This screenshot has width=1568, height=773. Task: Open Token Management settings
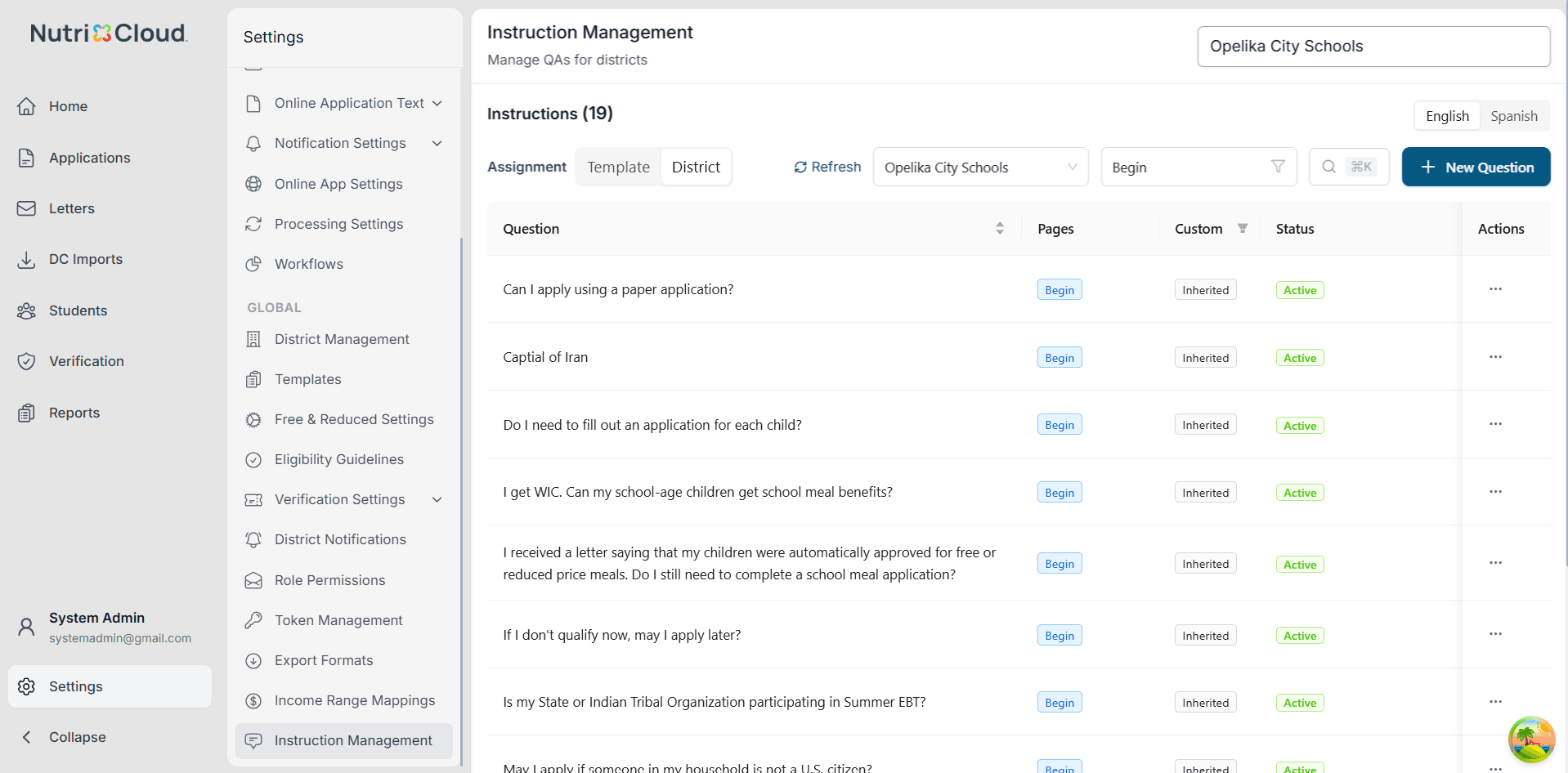coord(338,620)
